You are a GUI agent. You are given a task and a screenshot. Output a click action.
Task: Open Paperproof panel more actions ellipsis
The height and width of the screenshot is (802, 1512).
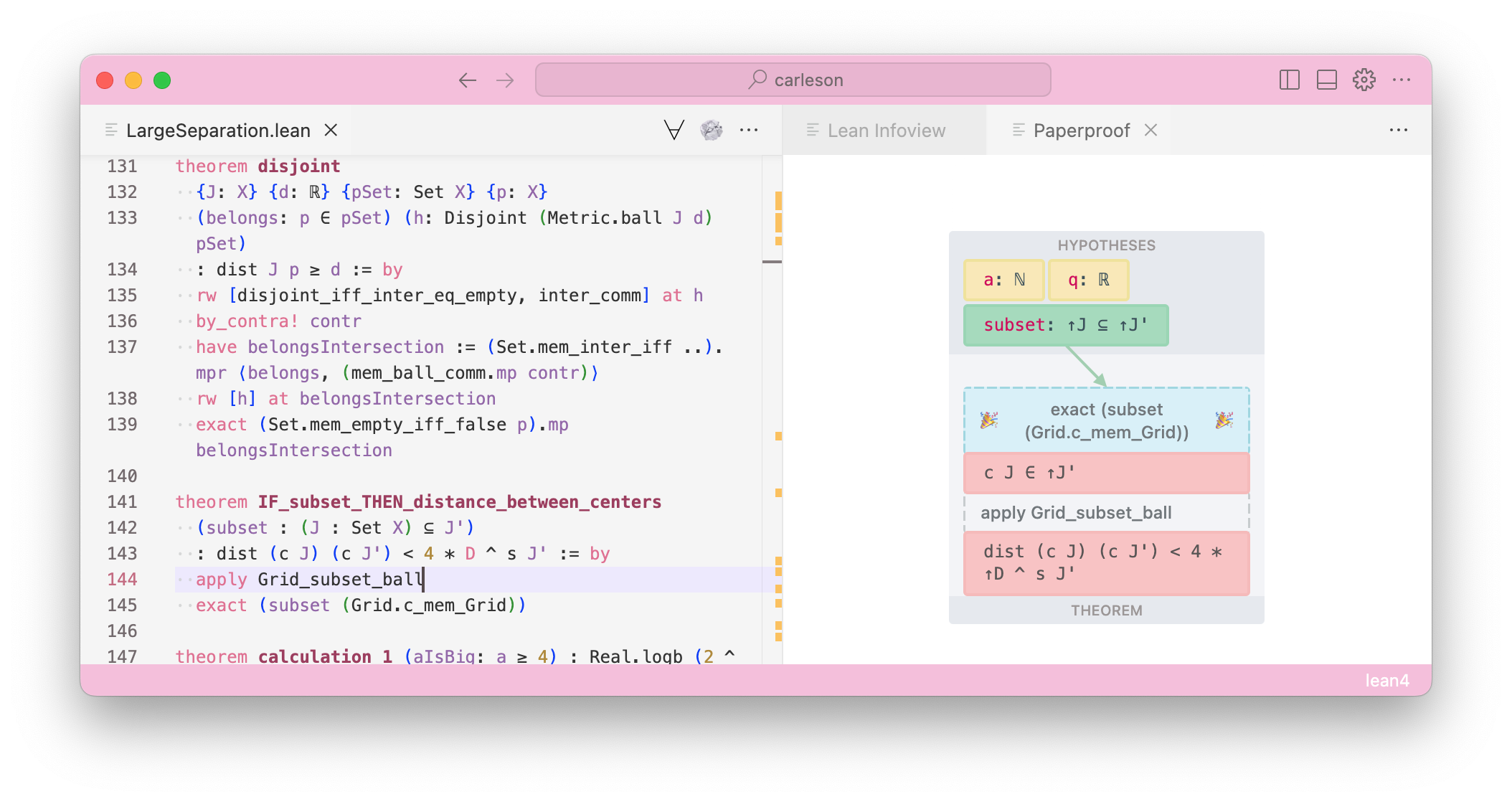point(1399,130)
